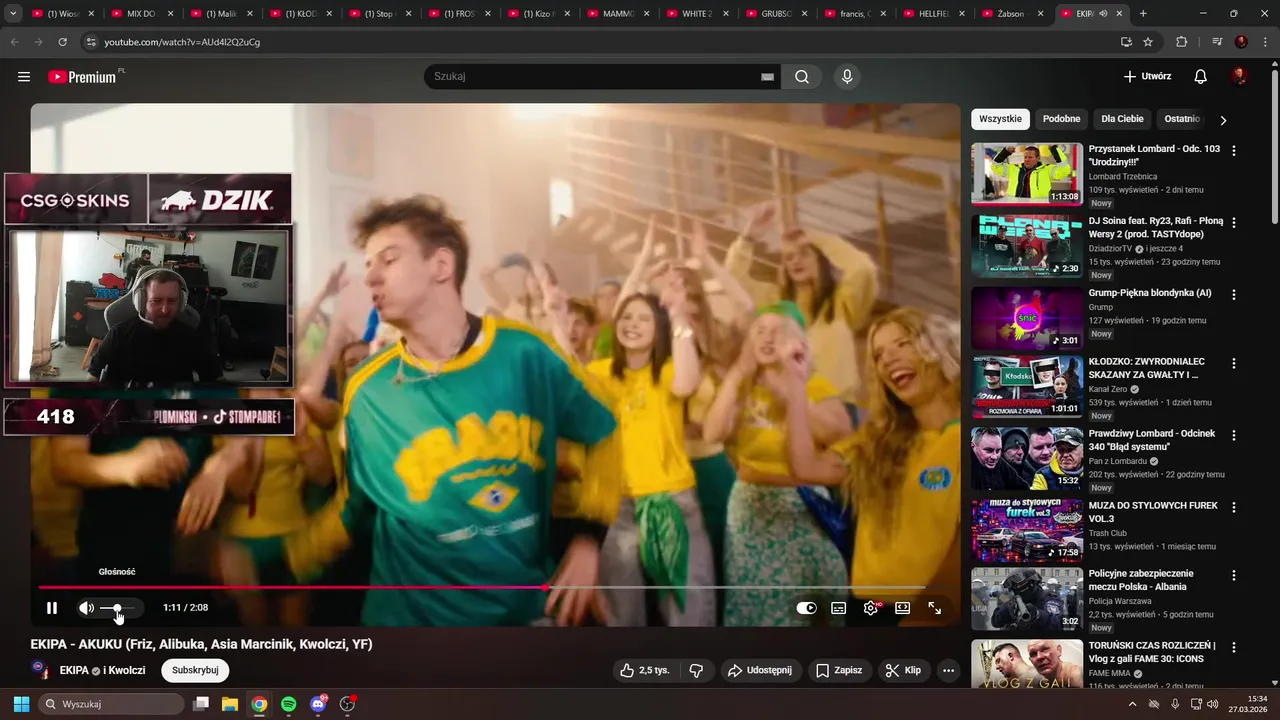The height and width of the screenshot is (720, 1280).
Task: Open the on-screen keyboard icon in search
Action: click(767, 77)
